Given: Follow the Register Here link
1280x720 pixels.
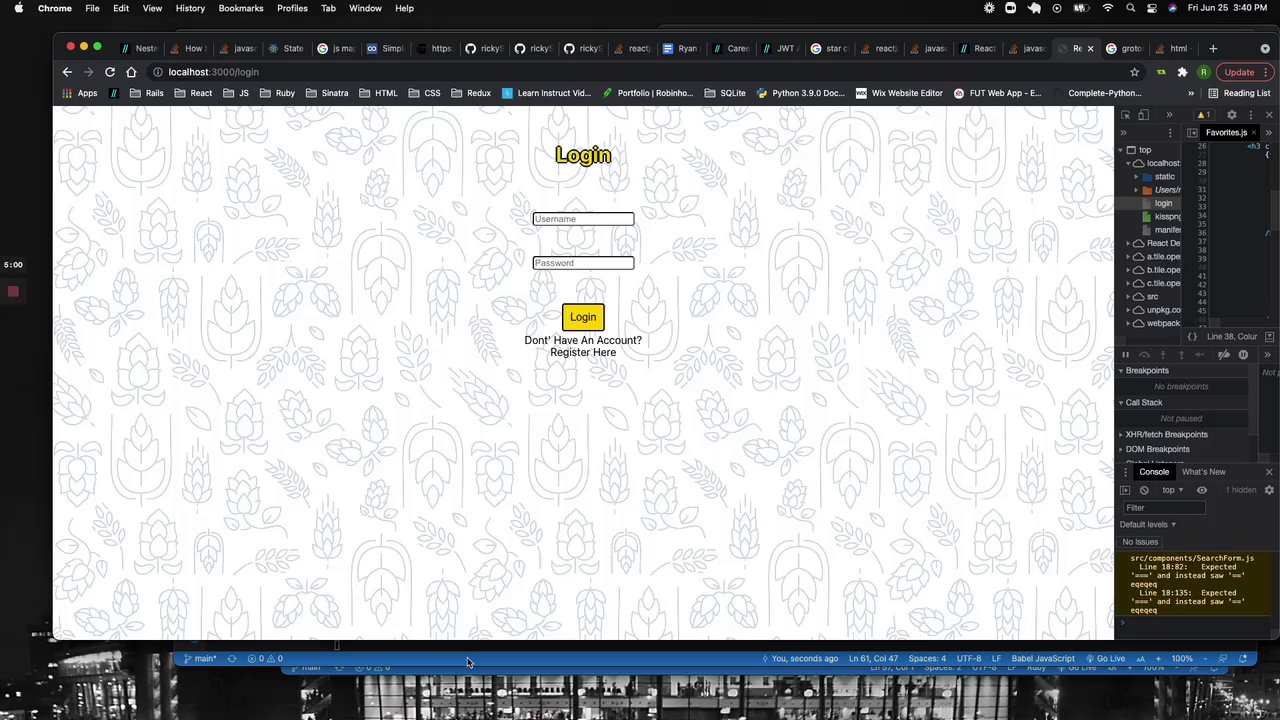Looking at the screenshot, I should click(583, 352).
